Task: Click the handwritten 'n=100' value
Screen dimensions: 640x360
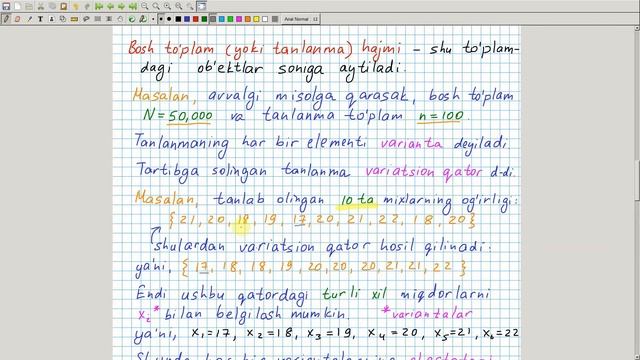Action: coord(441,116)
